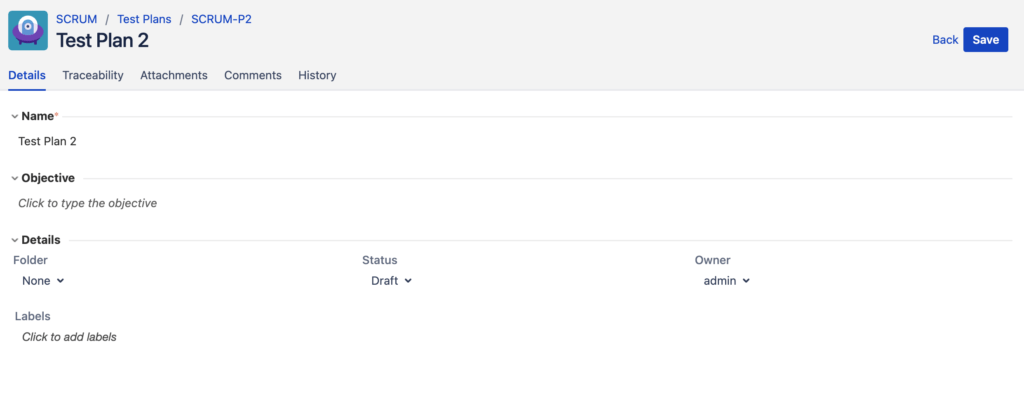Go to Test Plans breadcrumb

144,19
